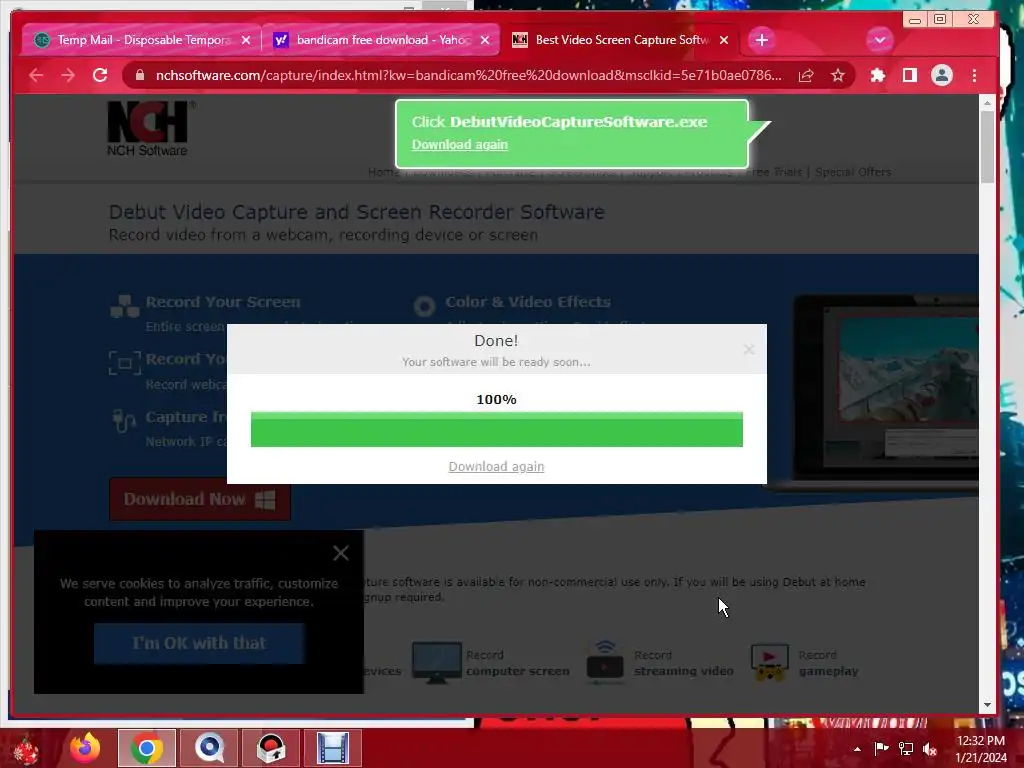Click Download again in the green tooltip
Screen dimensions: 1024x768
pos(459,144)
